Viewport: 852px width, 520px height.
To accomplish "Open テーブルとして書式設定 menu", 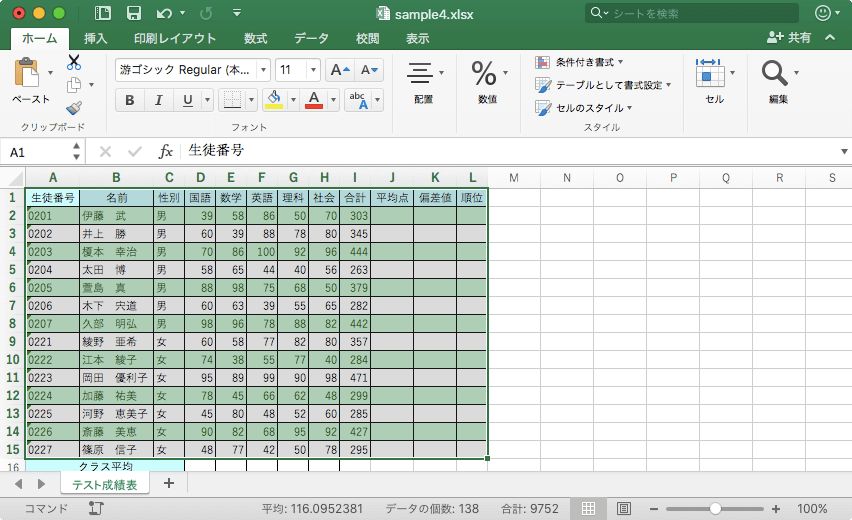I will pyautogui.click(x=603, y=85).
